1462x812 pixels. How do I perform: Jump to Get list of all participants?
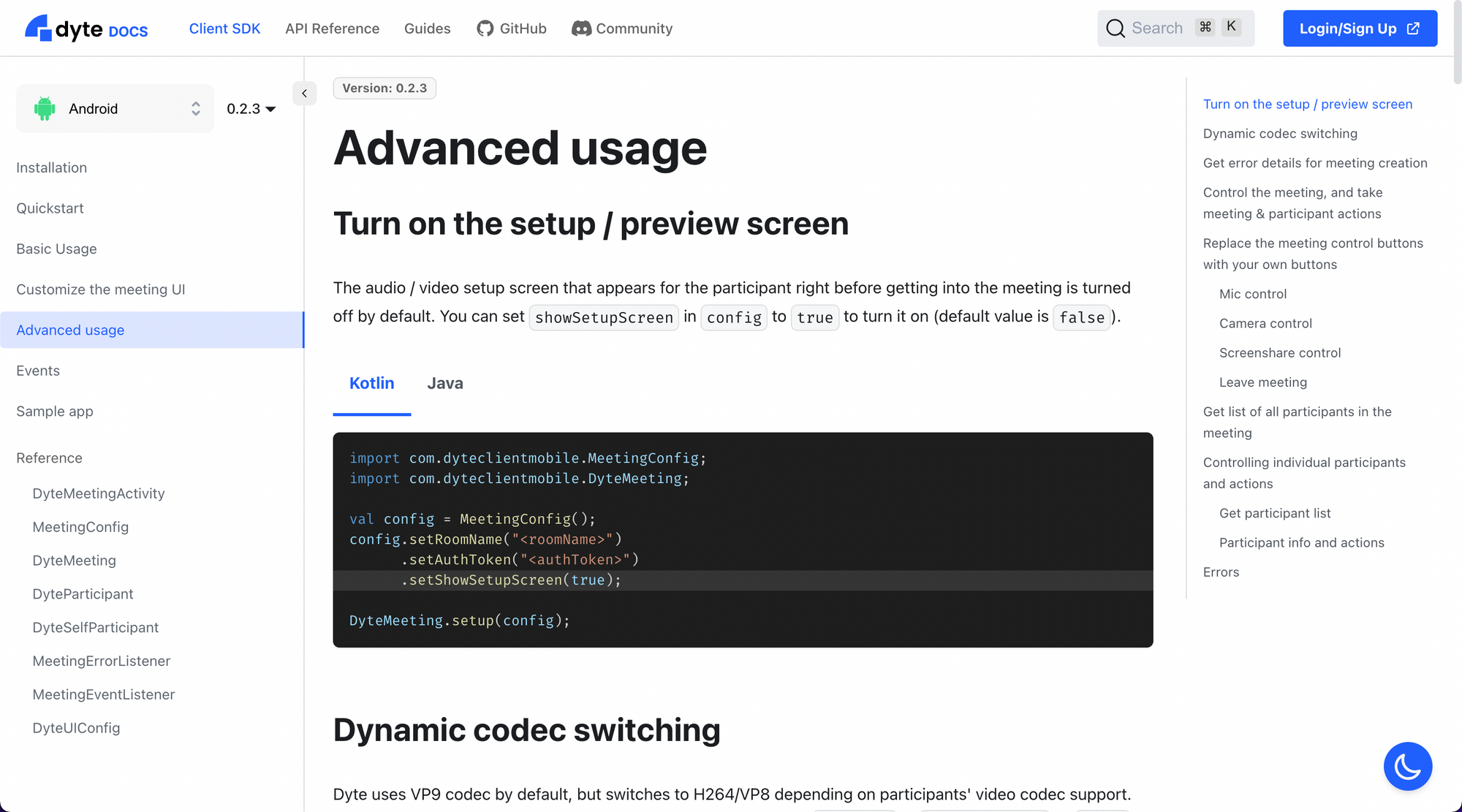tap(1297, 422)
